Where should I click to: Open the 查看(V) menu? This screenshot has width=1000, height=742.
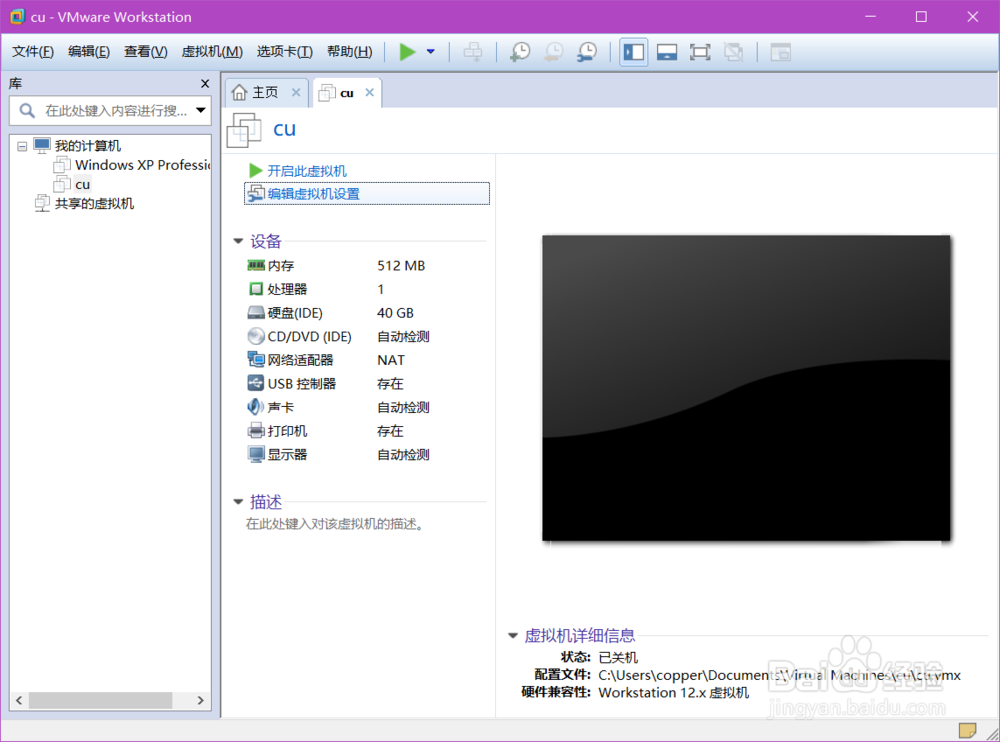pyautogui.click(x=145, y=52)
